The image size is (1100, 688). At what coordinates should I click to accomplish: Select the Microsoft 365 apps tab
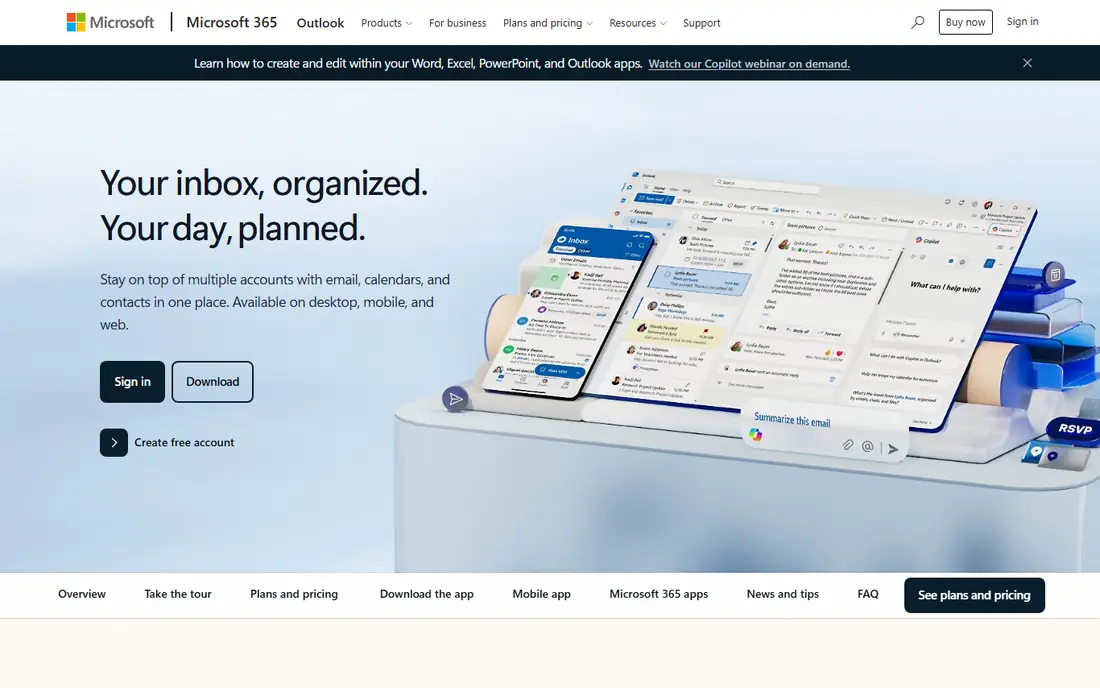(x=659, y=594)
